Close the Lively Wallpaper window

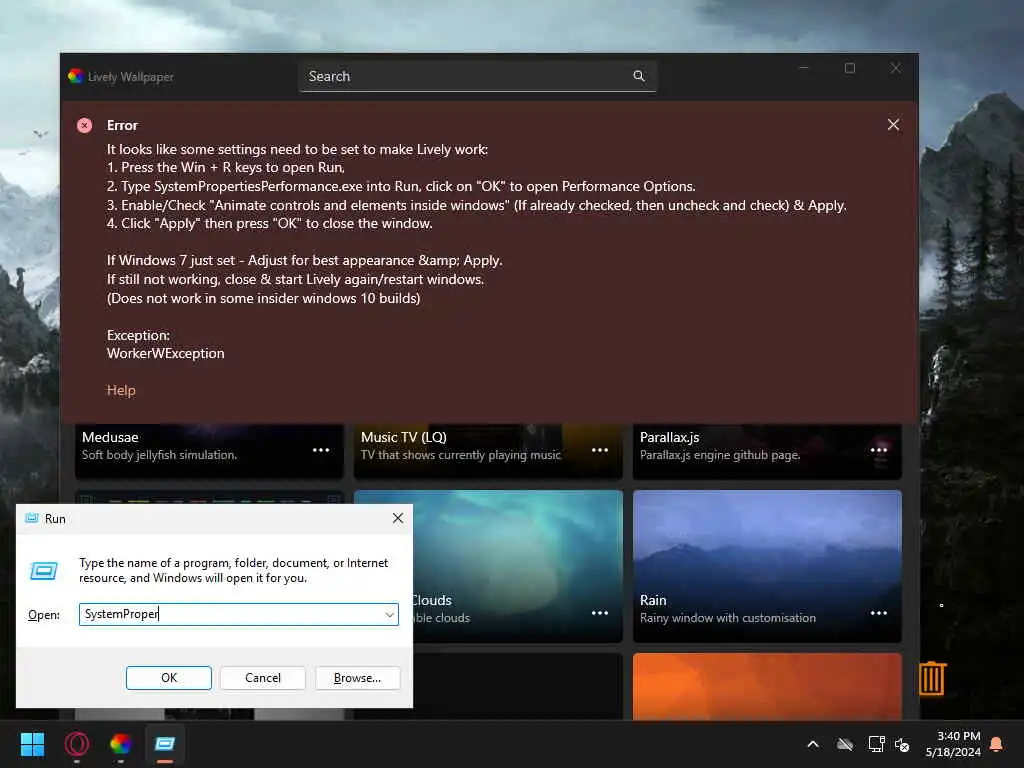coord(895,68)
